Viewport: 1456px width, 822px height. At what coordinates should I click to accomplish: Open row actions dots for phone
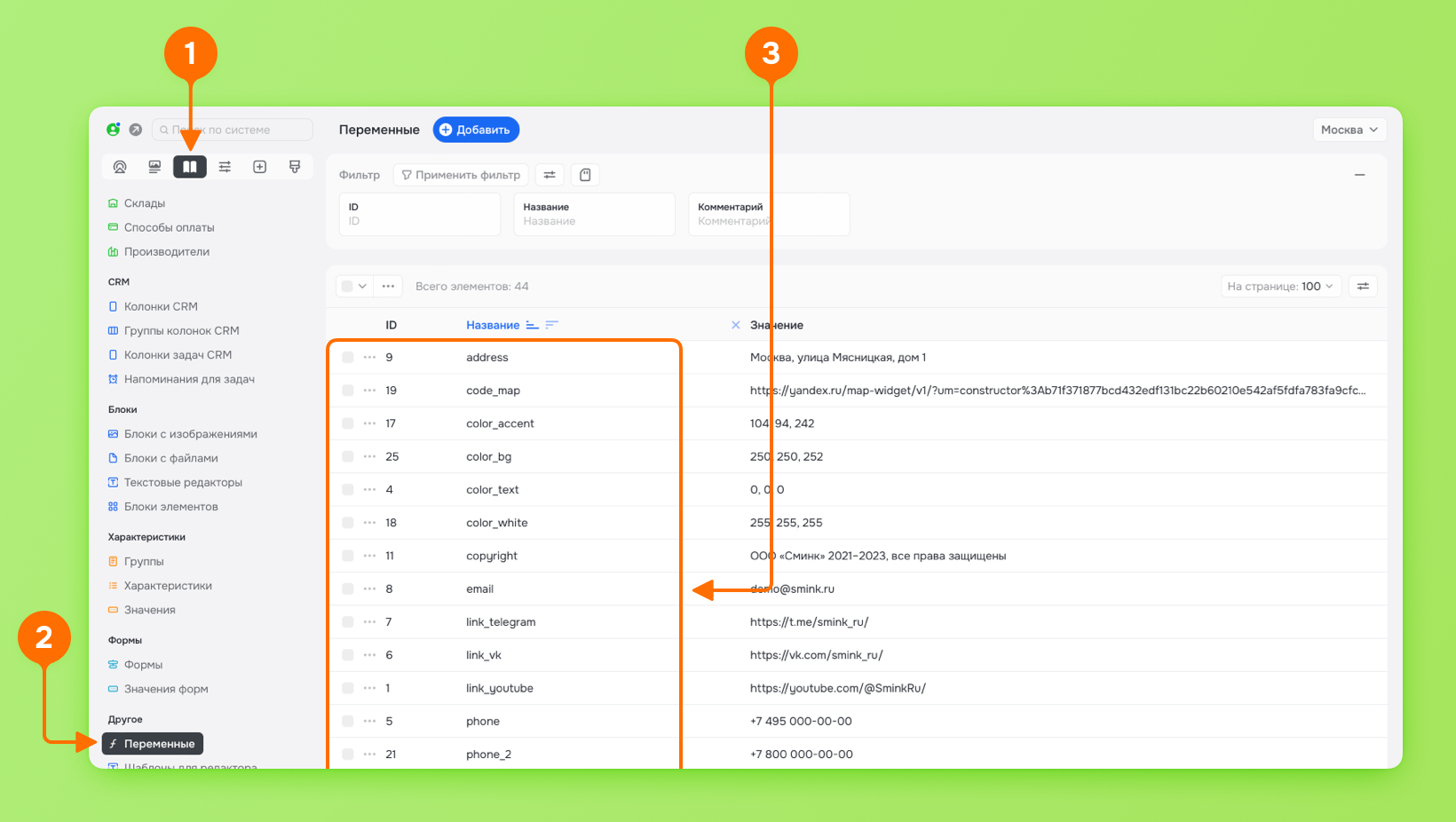(369, 722)
